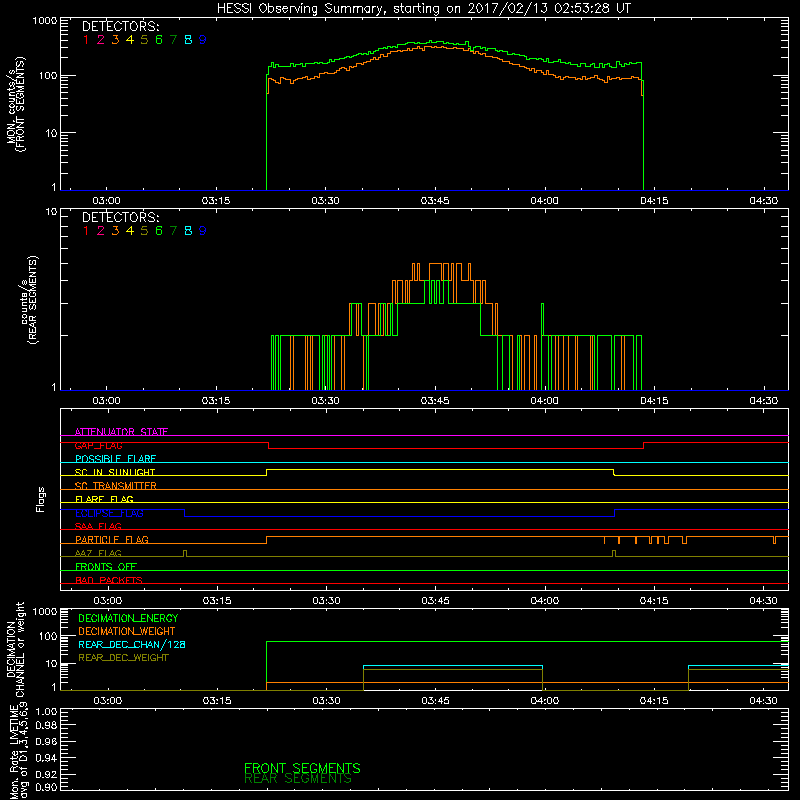Viewport: 800px width, 800px height.
Task: Pick detector 6 in rear segments legend
Action: (x=159, y=231)
